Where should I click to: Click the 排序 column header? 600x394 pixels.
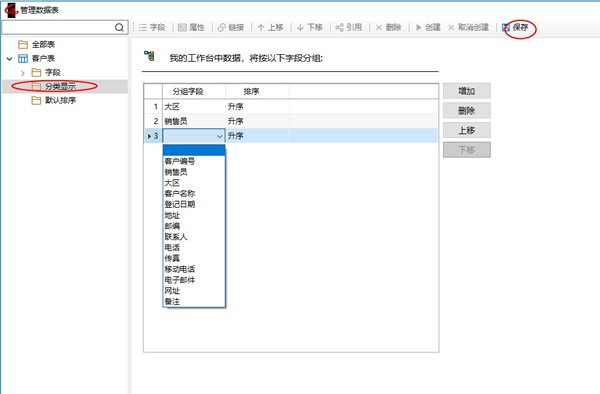click(251, 91)
